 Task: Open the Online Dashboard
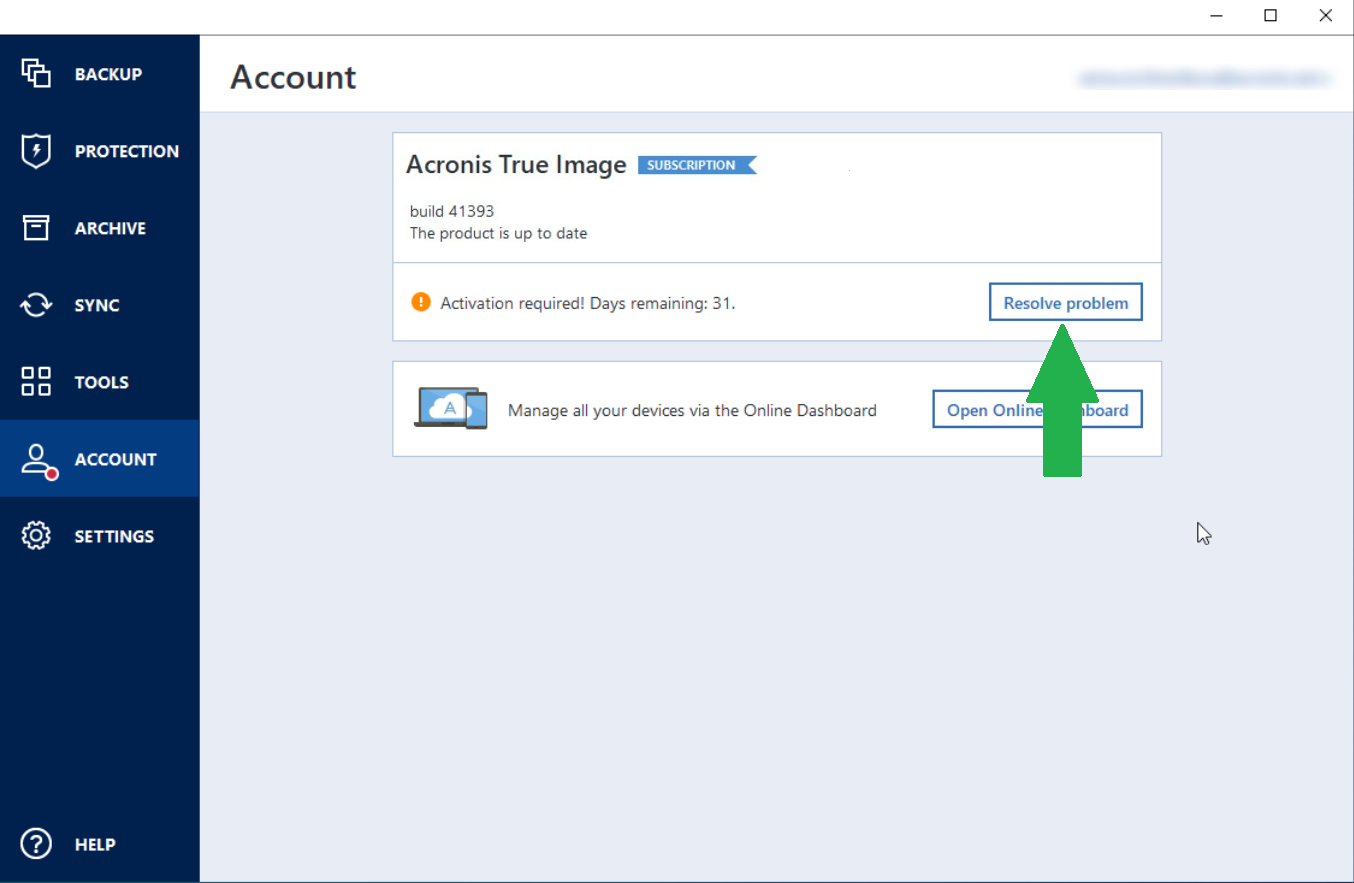click(x=1037, y=408)
